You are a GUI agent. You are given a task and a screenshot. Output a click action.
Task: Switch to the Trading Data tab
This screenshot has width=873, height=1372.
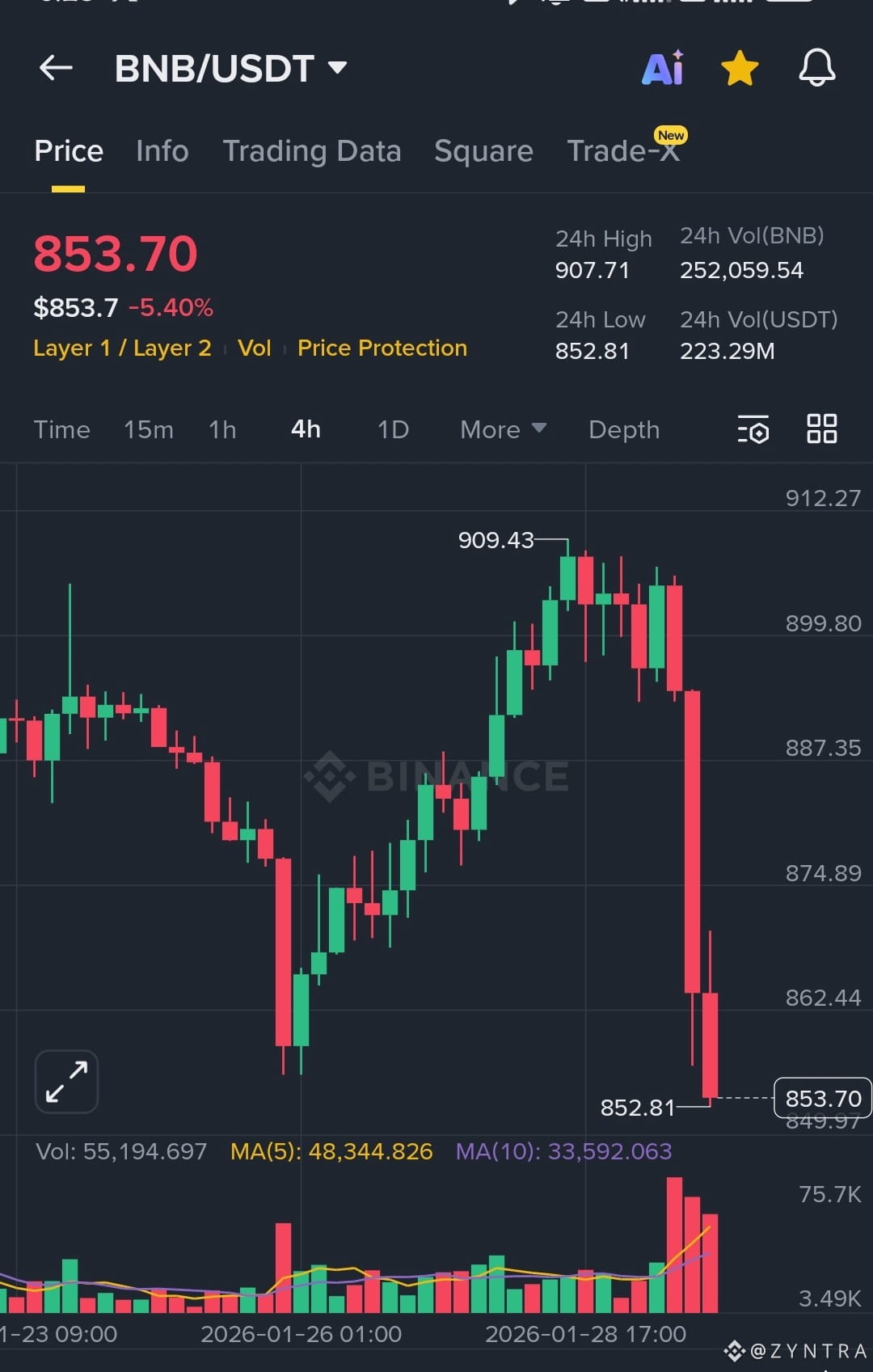click(313, 151)
